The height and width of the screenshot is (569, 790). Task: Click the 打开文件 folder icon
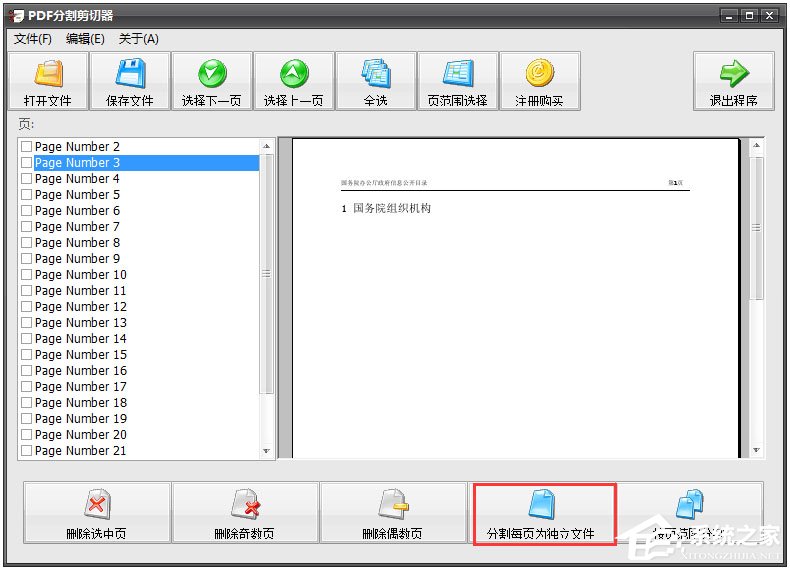[48, 74]
